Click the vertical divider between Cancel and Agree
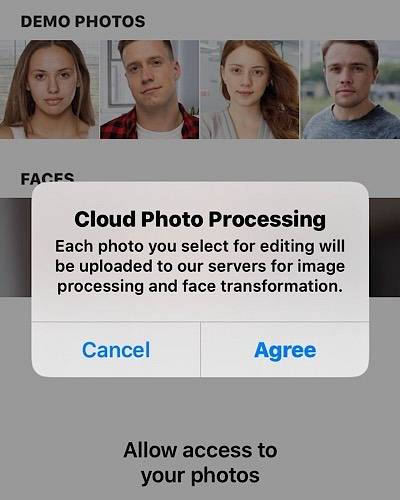Viewport: 400px width, 500px height. 200,349
